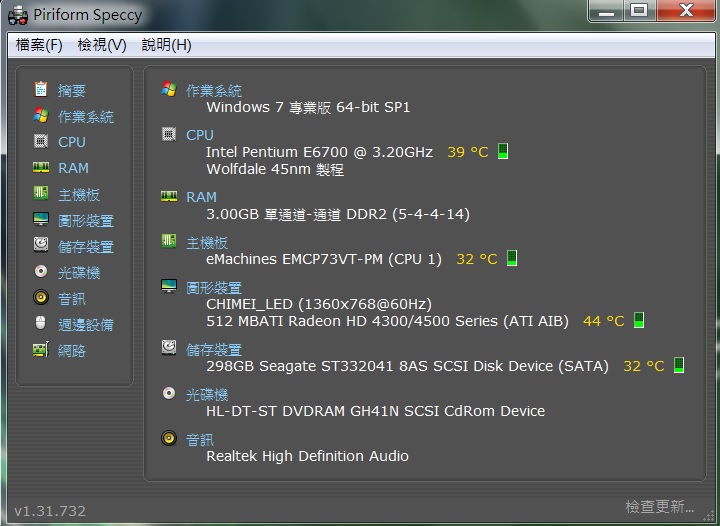
Task: Click motherboard icon in summary panel
Action: [x=169, y=241]
